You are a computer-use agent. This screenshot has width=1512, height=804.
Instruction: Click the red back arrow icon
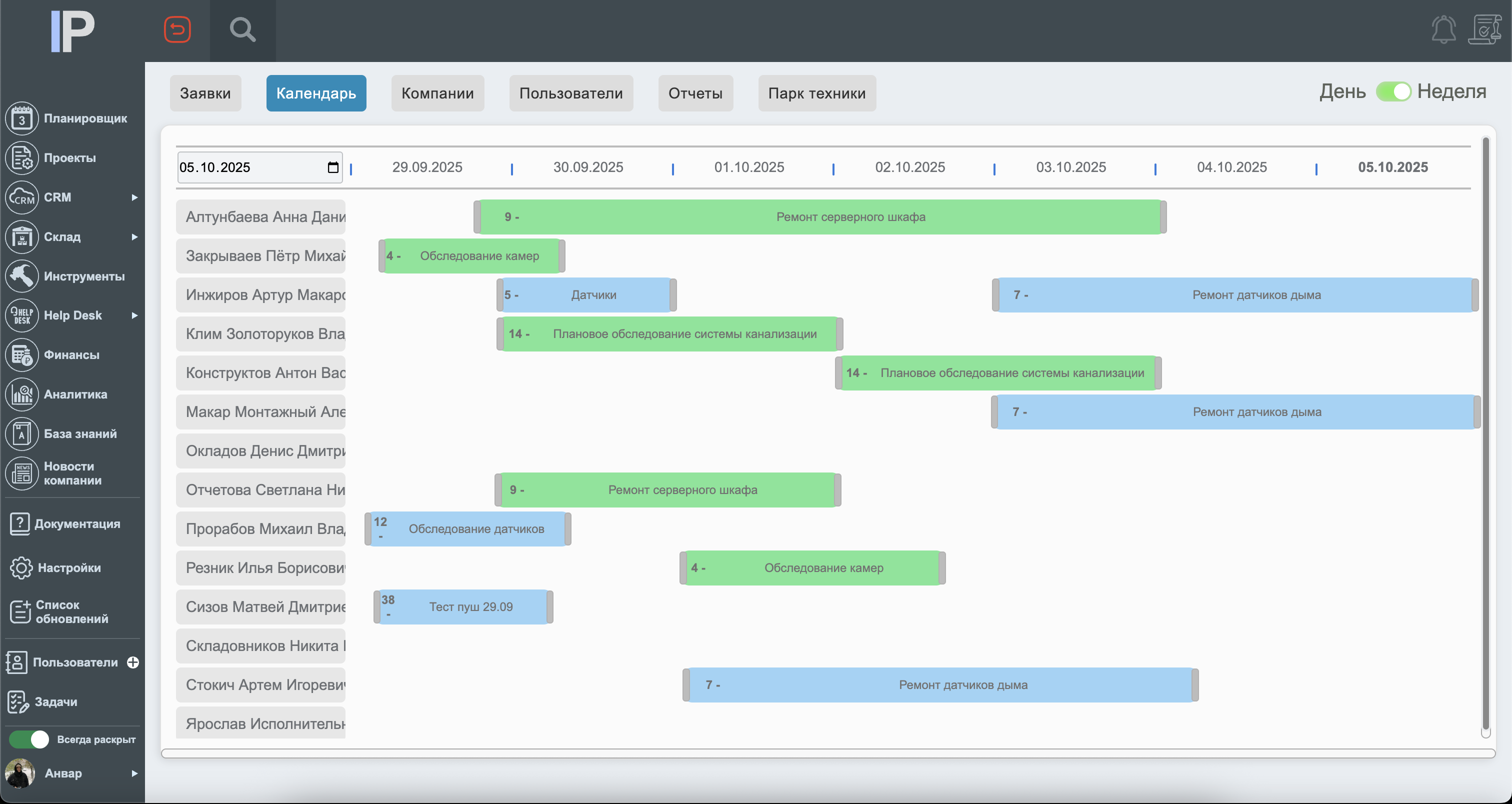coord(177,29)
